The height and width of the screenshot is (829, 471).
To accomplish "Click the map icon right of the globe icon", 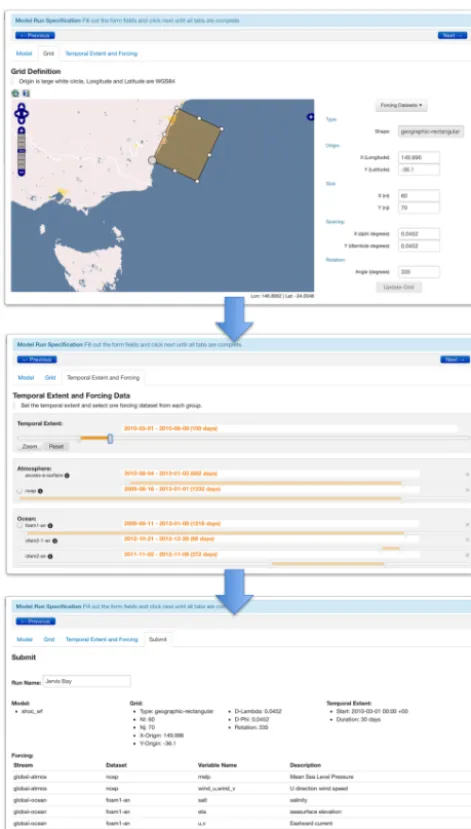I will click(26, 93).
